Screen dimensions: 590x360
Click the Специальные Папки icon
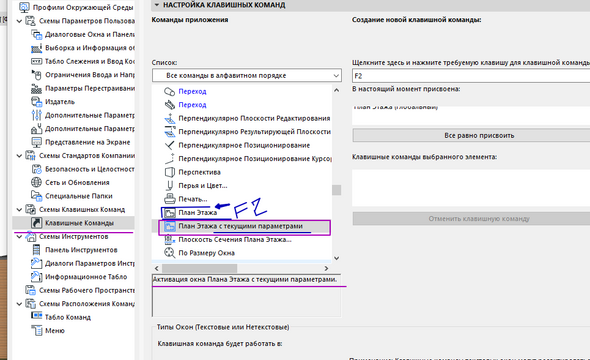[x=36, y=196]
